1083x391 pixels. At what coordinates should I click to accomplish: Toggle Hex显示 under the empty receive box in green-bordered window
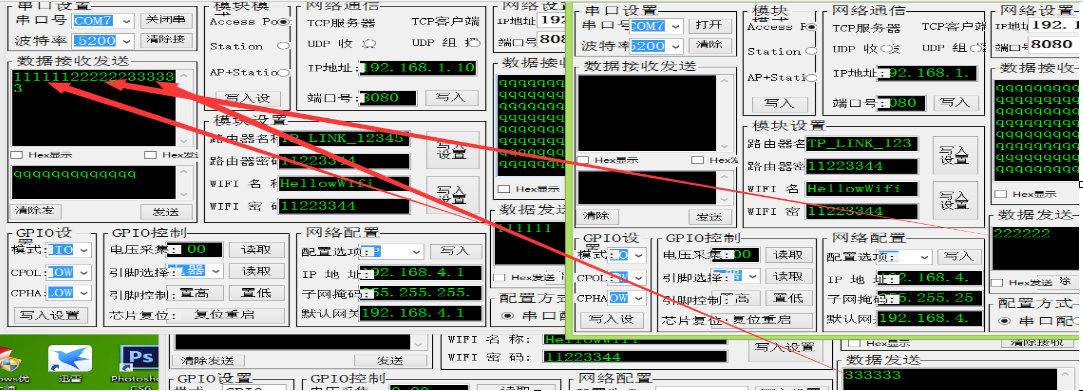pyautogui.click(x=584, y=160)
